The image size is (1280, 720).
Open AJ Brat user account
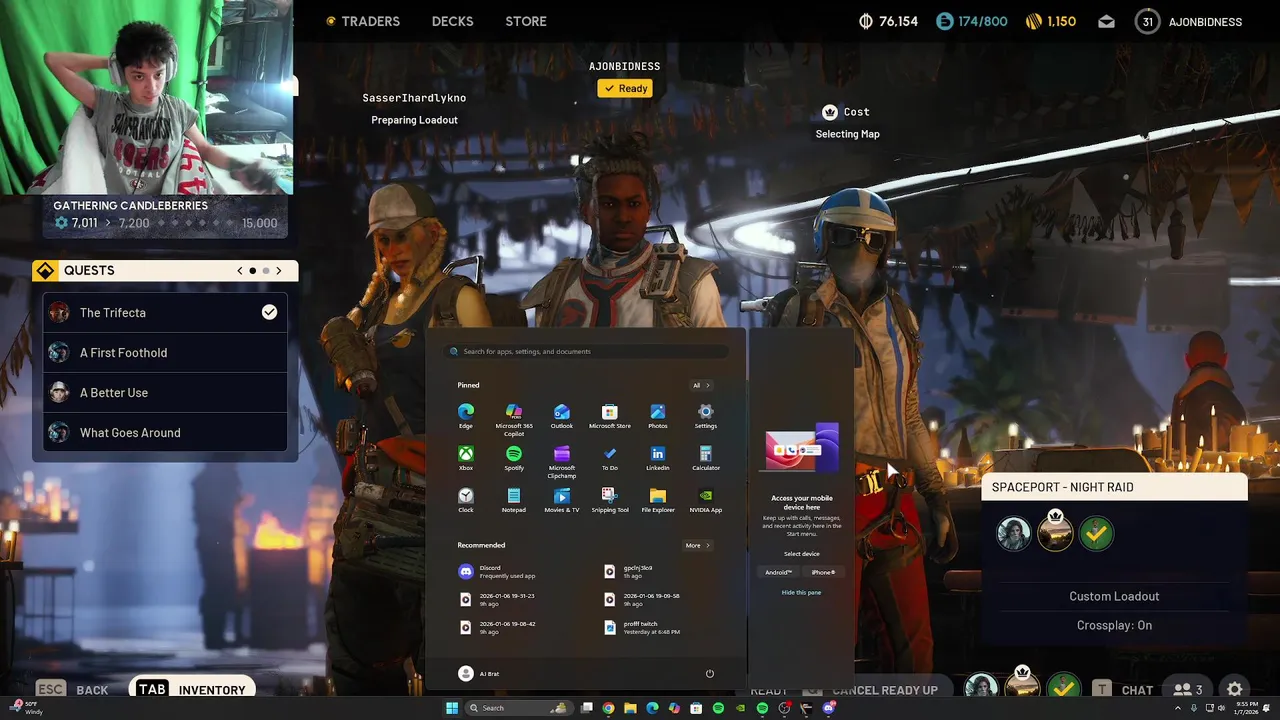pyautogui.click(x=479, y=674)
